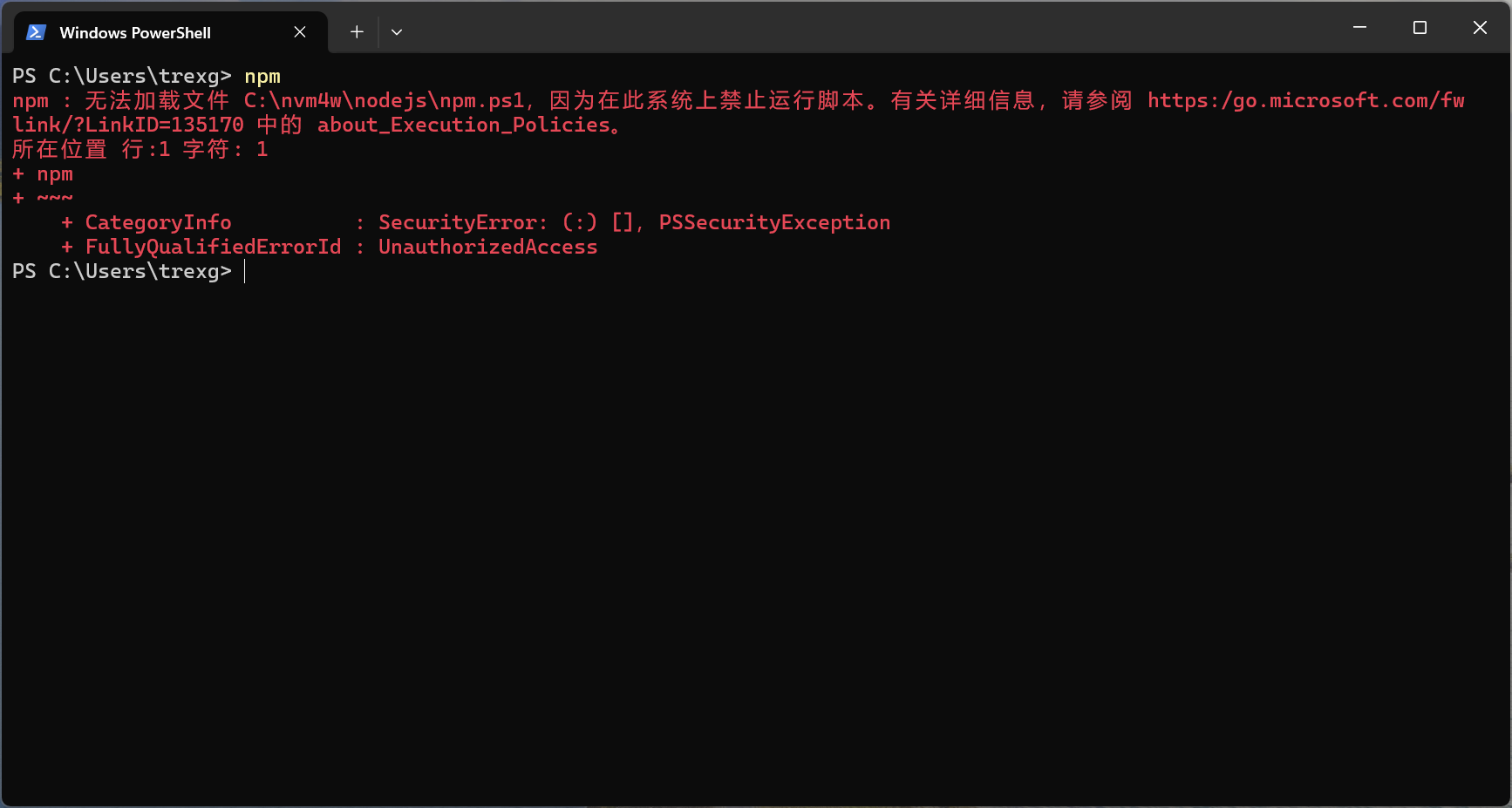This screenshot has width=1512, height=808.
Task: Click the about_Execution_Policies text
Action: coord(464,126)
